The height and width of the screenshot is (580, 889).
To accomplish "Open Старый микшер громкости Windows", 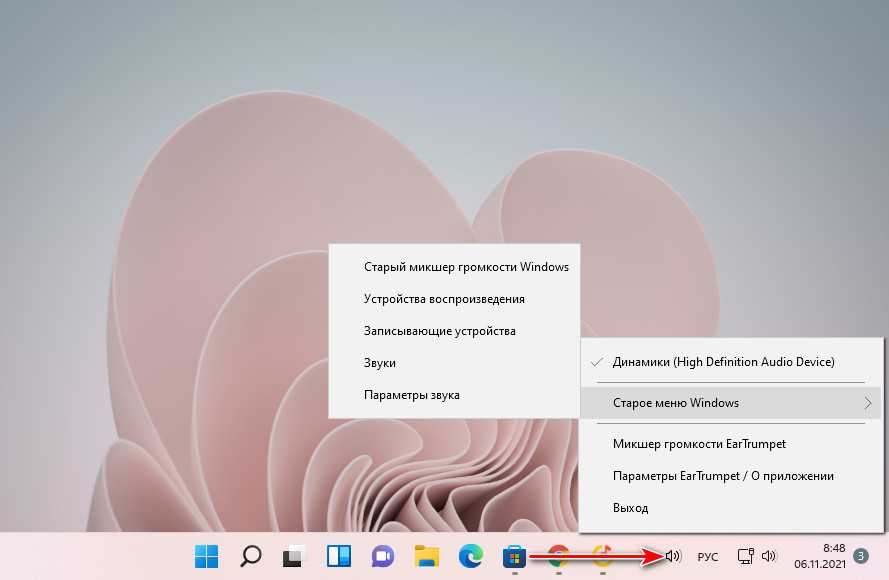I will 466,267.
